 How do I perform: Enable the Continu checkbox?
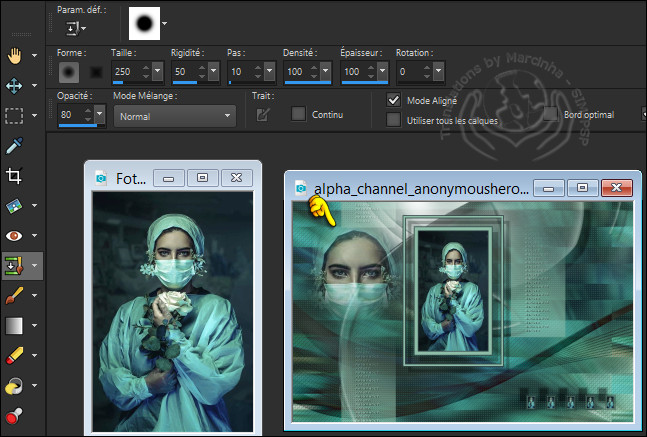pos(298,114)
